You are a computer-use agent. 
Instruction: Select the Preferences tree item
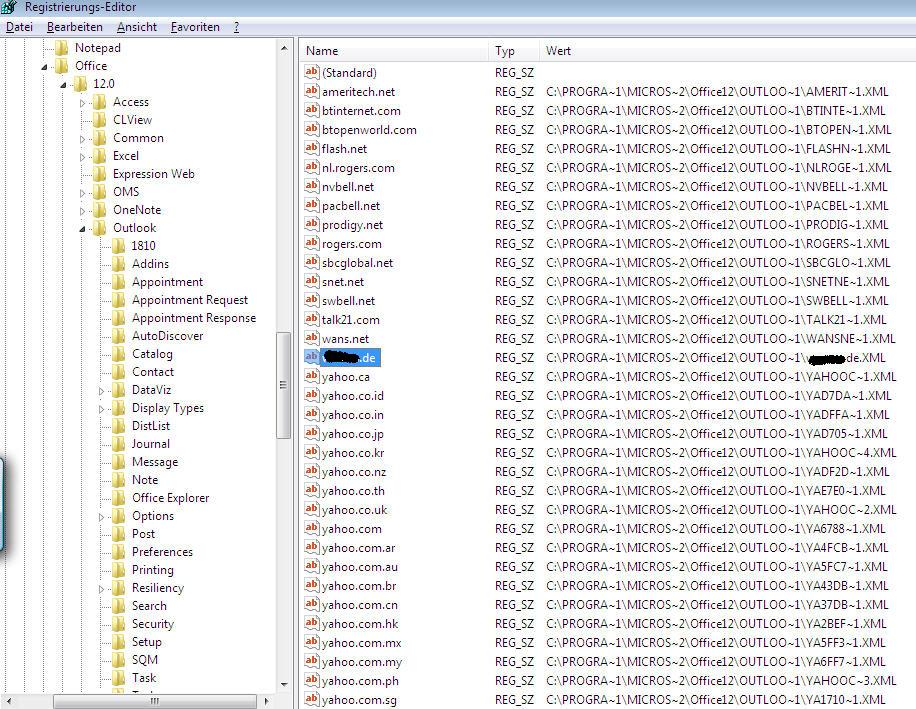(162, 552)
